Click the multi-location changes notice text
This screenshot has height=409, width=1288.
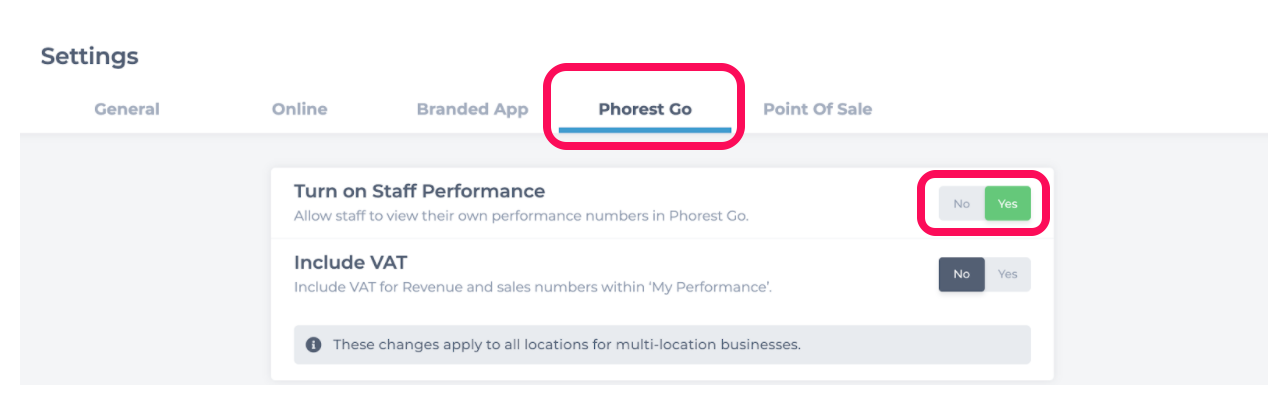pyautogui.click(x=567, y=345)
